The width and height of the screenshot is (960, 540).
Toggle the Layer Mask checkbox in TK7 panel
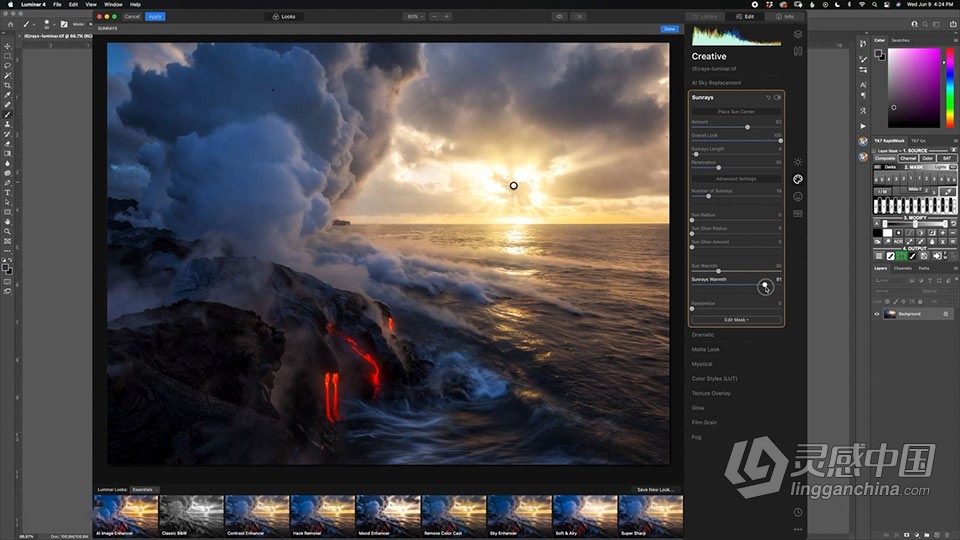(x=874, y=151)
